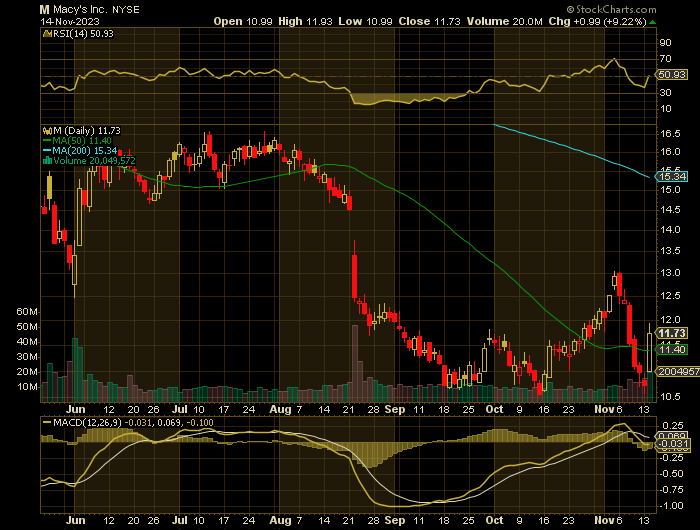Click the 15.34 MA(200) price tag on the right axis

(x=672, y=176)
